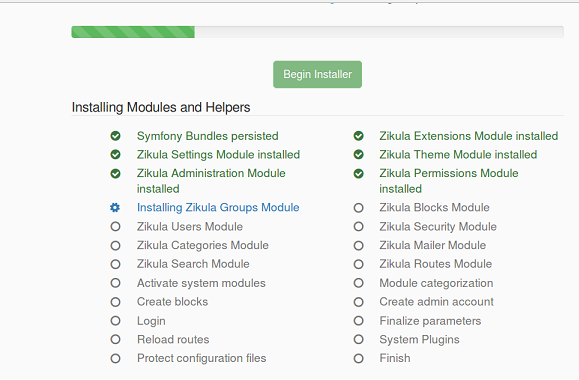Click the circle marker beside Login step
Image resolution: width=579 pixels, height=380 pixels.
[115, 321]
